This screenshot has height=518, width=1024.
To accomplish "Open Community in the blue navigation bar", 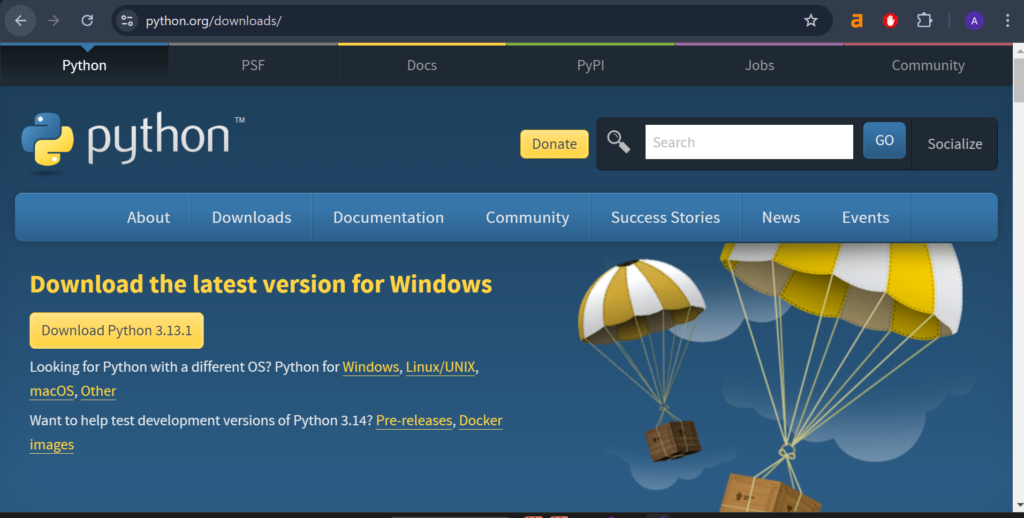I will tap(527, 218).
